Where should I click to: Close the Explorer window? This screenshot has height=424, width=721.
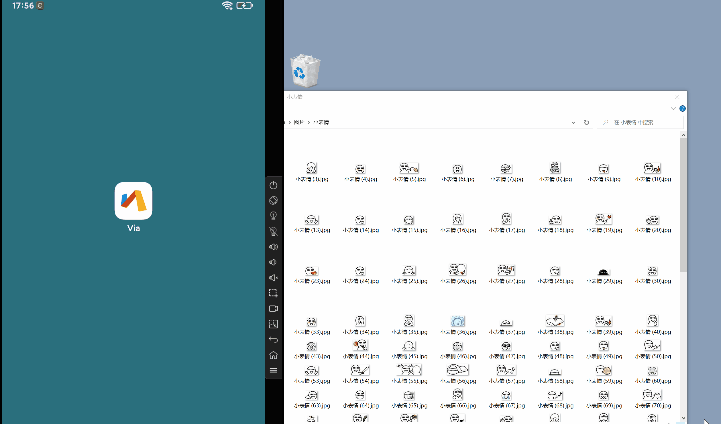677,97
